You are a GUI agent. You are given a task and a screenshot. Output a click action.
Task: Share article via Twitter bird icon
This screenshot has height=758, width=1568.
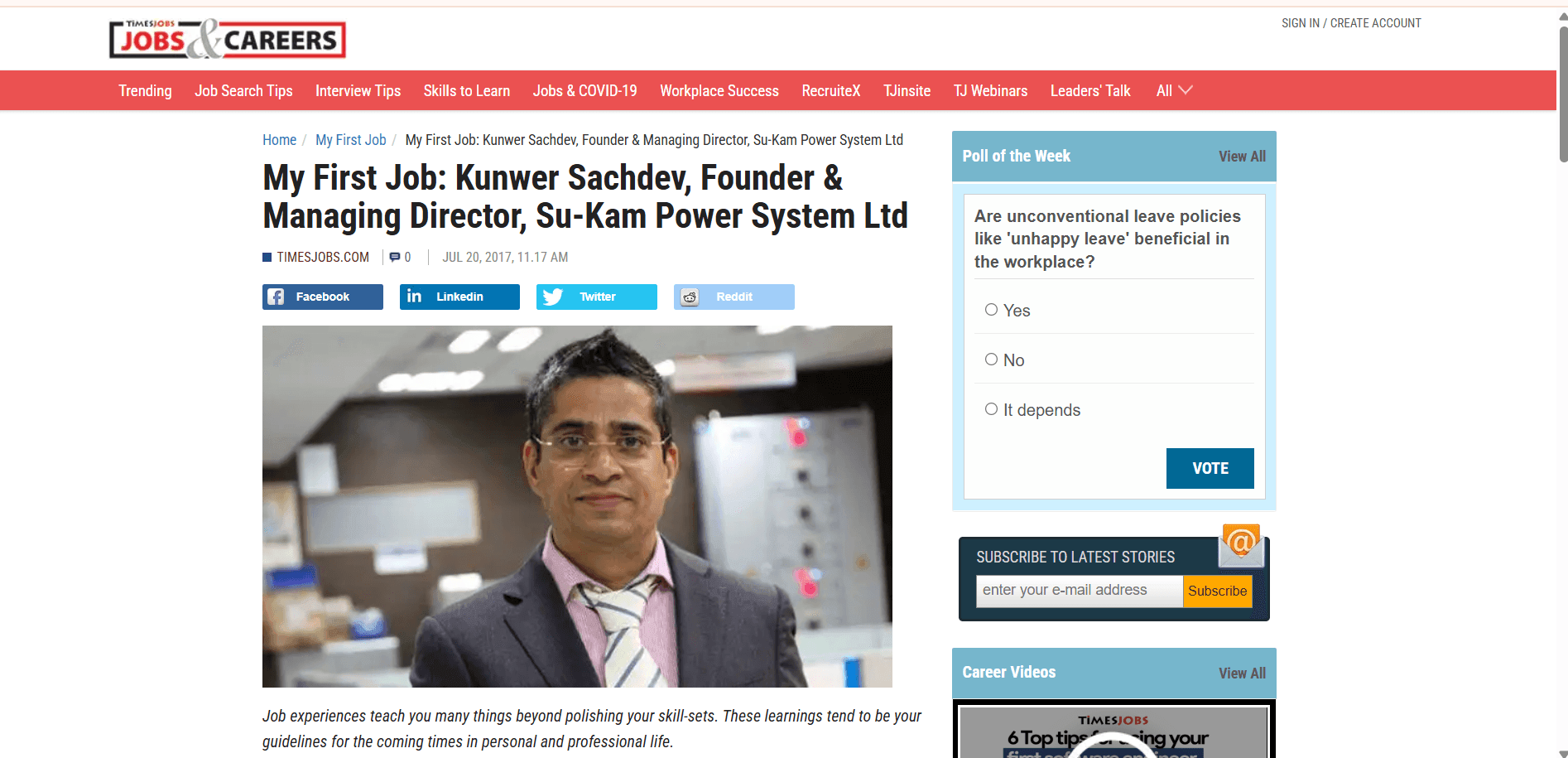point(552,297)
